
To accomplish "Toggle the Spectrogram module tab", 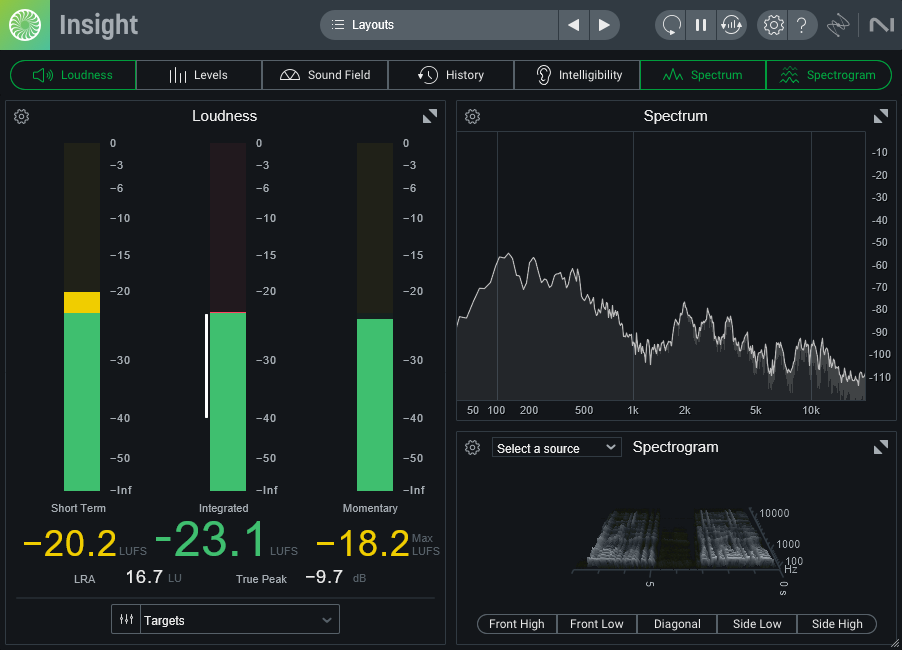I will click(x=829, y=75).
